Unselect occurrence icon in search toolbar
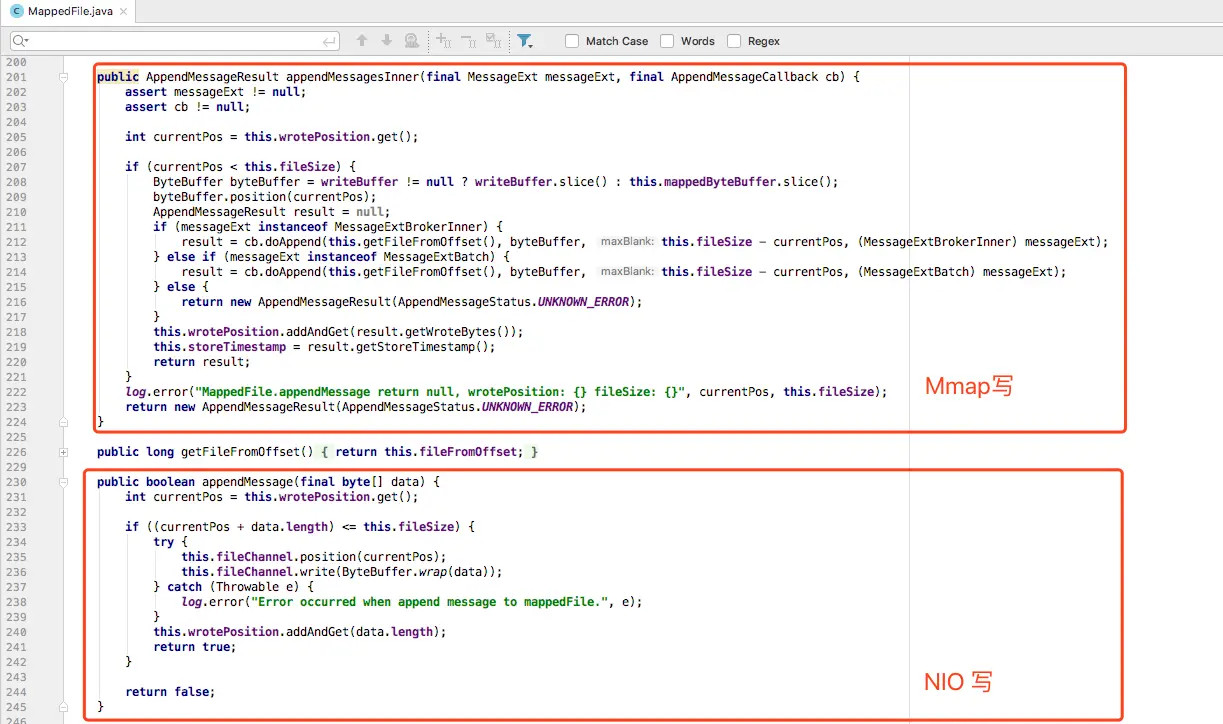The height and width of the screenshot is (724, 1223). [468, 41]
